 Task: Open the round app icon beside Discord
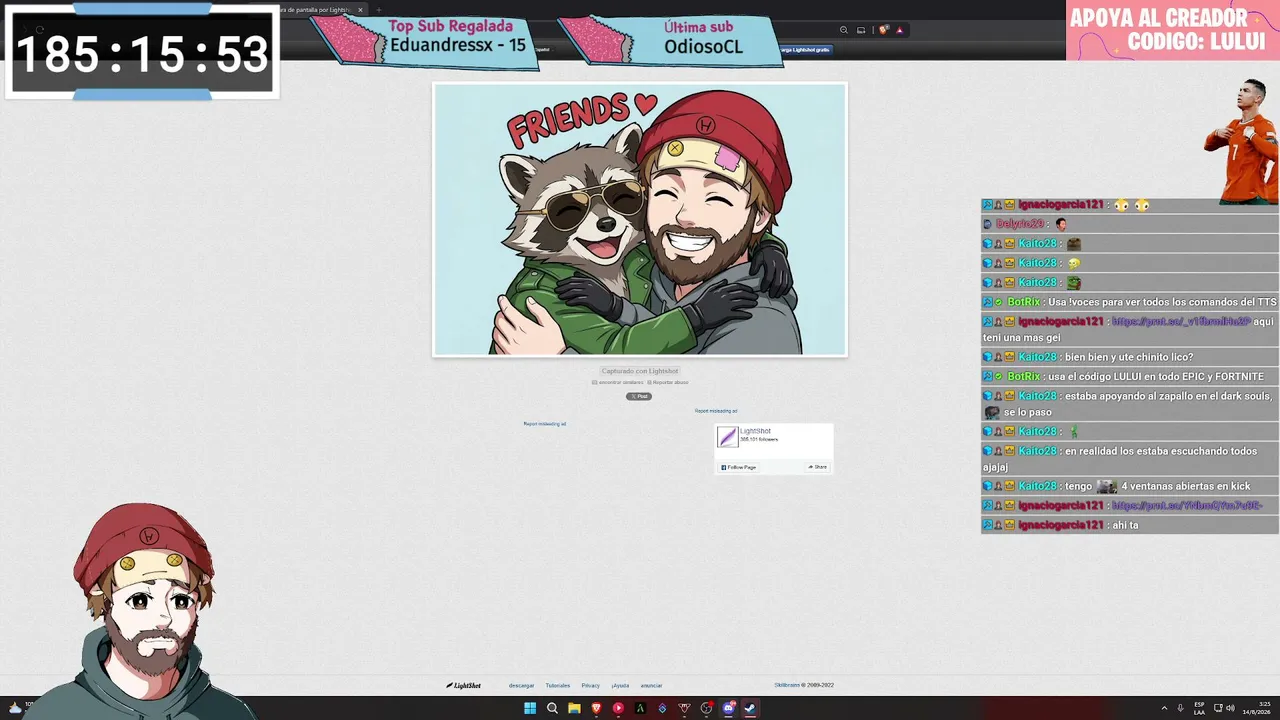tap(706, 708)
